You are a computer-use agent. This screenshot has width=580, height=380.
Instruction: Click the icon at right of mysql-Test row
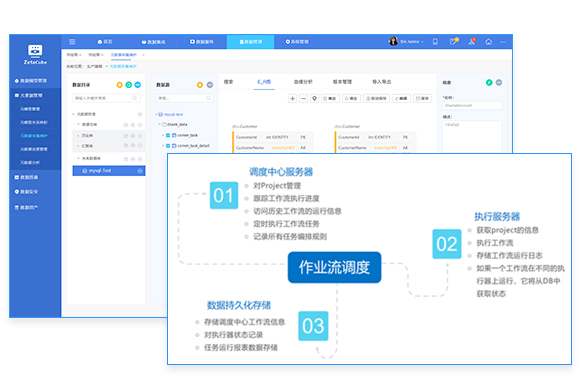click(x=140, y=171)
